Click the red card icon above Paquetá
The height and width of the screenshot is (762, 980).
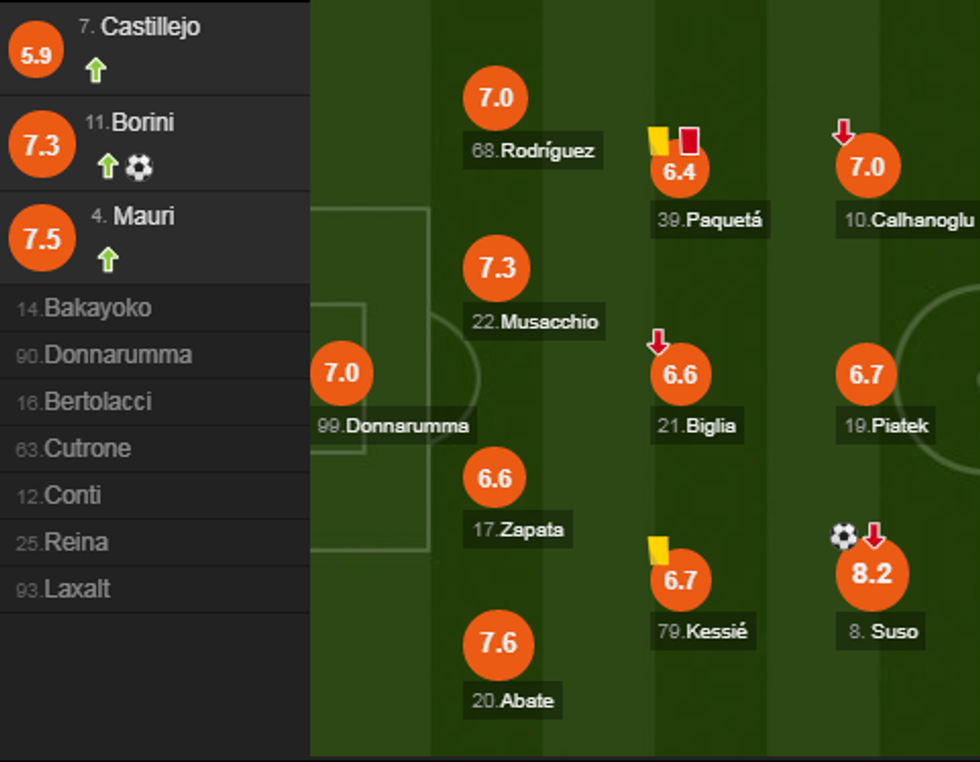pyautogui.click(x=689, y=140)
